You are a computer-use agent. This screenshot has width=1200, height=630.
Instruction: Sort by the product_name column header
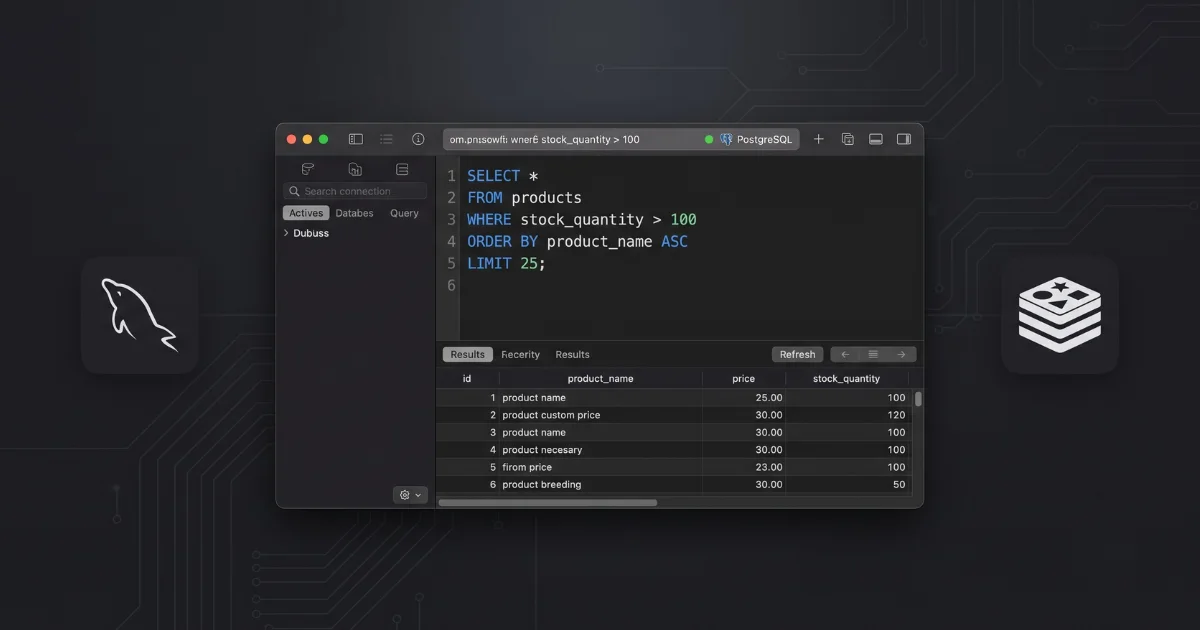[600, 379]
